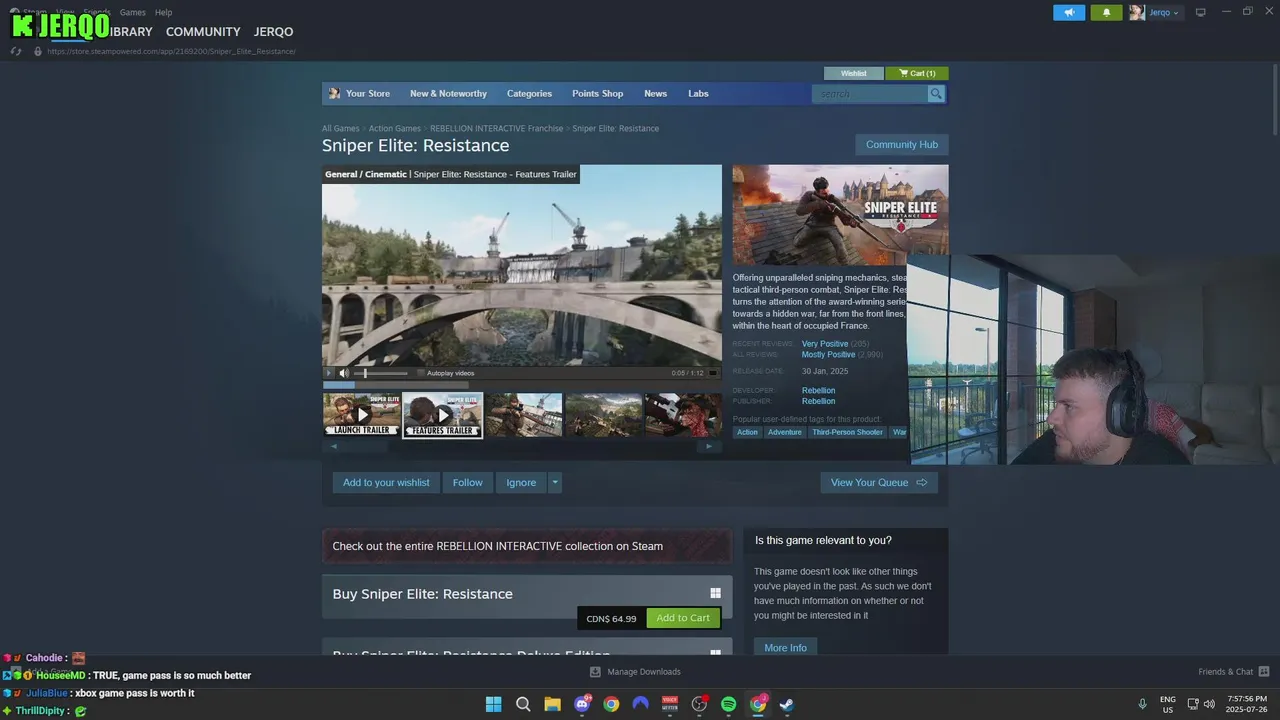The height and width of the screenshot is (720, 1280).
Task: Select the Launch Trailer thumbnail
Action: 361,415
